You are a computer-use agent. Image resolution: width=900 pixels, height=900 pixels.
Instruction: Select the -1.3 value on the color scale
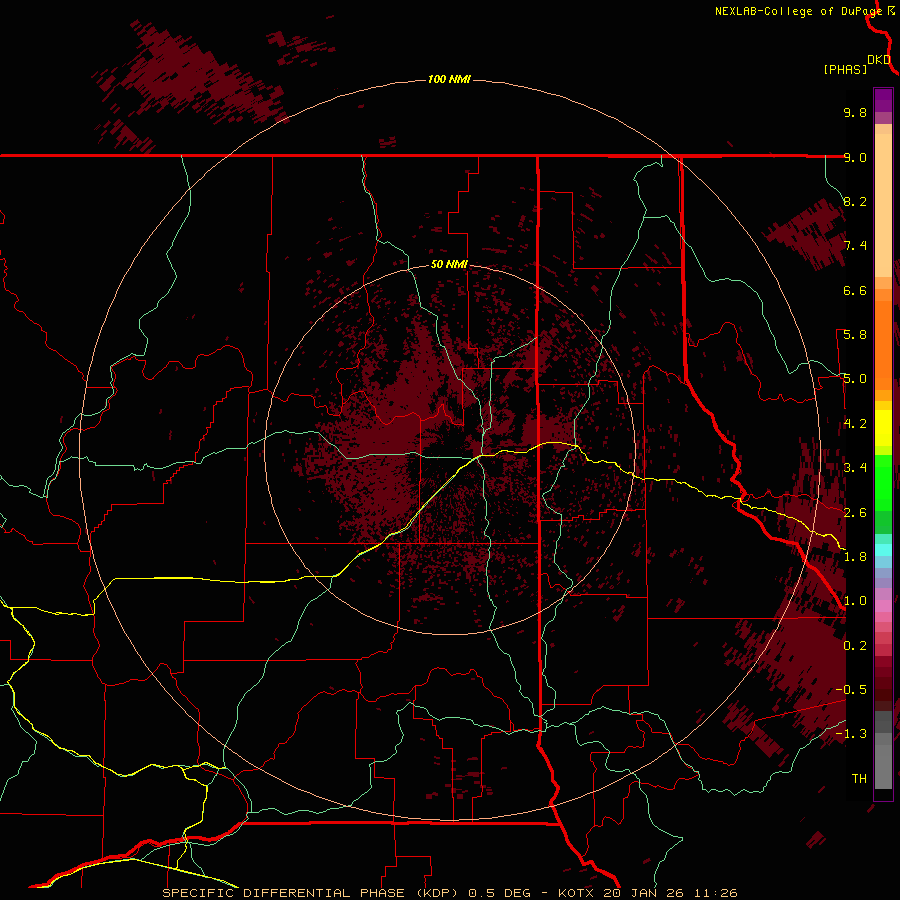851,734
